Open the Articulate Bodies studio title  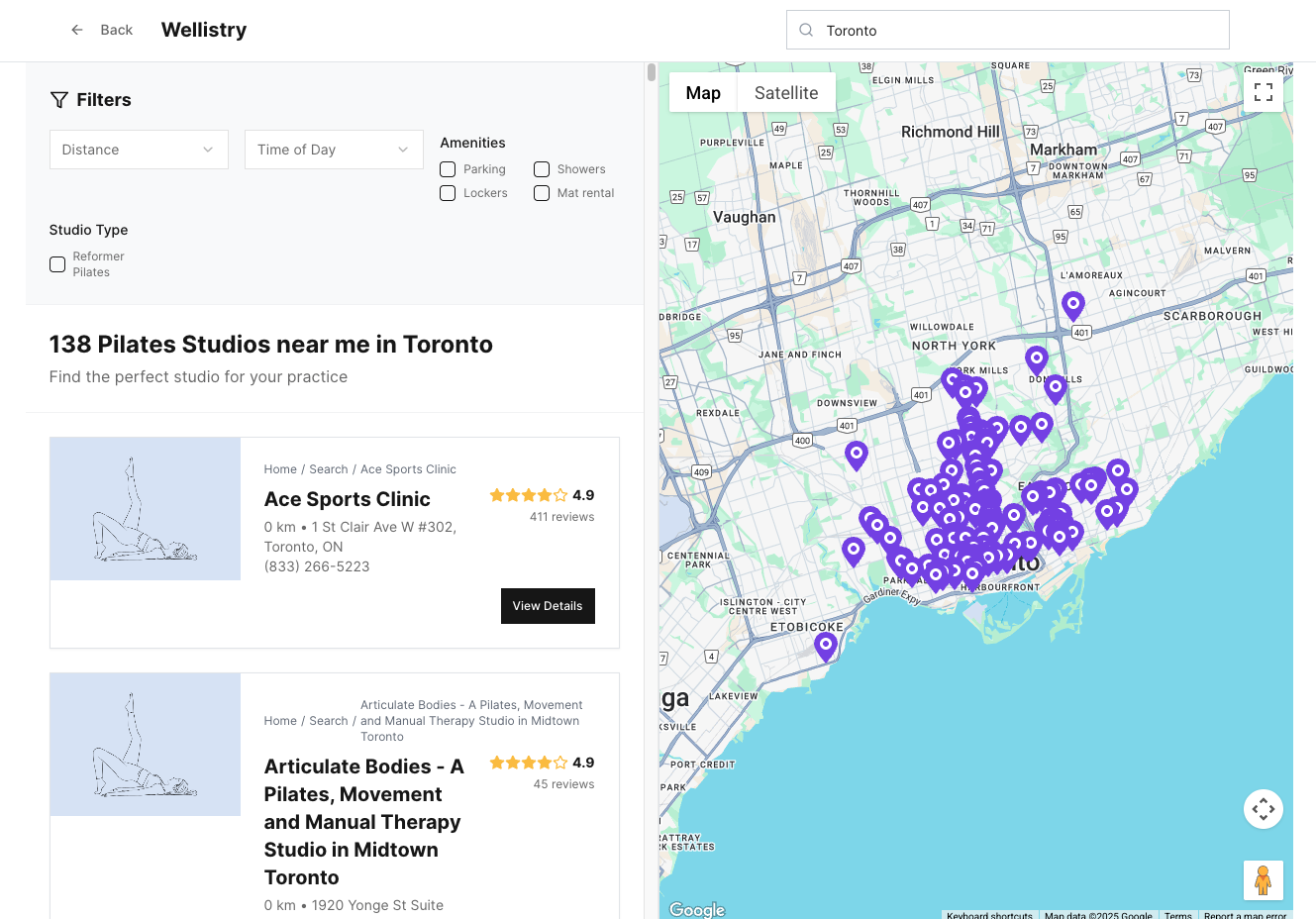(364, 822)
